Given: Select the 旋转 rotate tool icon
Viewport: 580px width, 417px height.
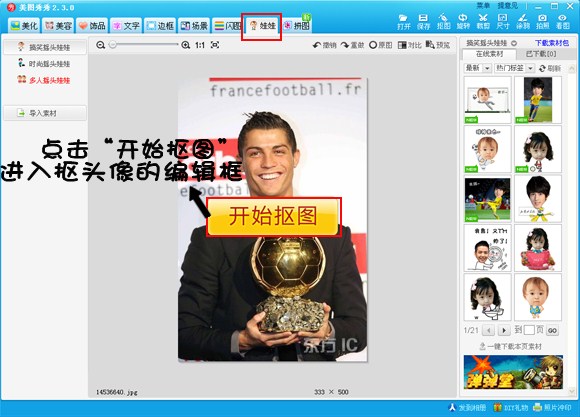Looking at the screenshot, I should 463,22.
